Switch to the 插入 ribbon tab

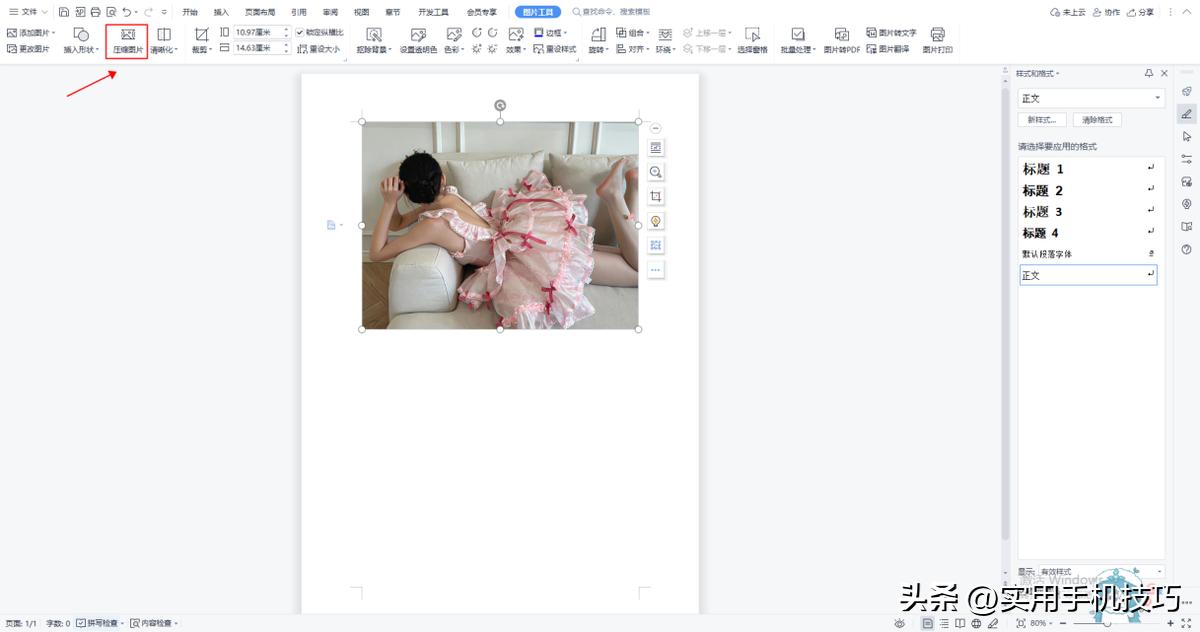click(x=221, y=12)
